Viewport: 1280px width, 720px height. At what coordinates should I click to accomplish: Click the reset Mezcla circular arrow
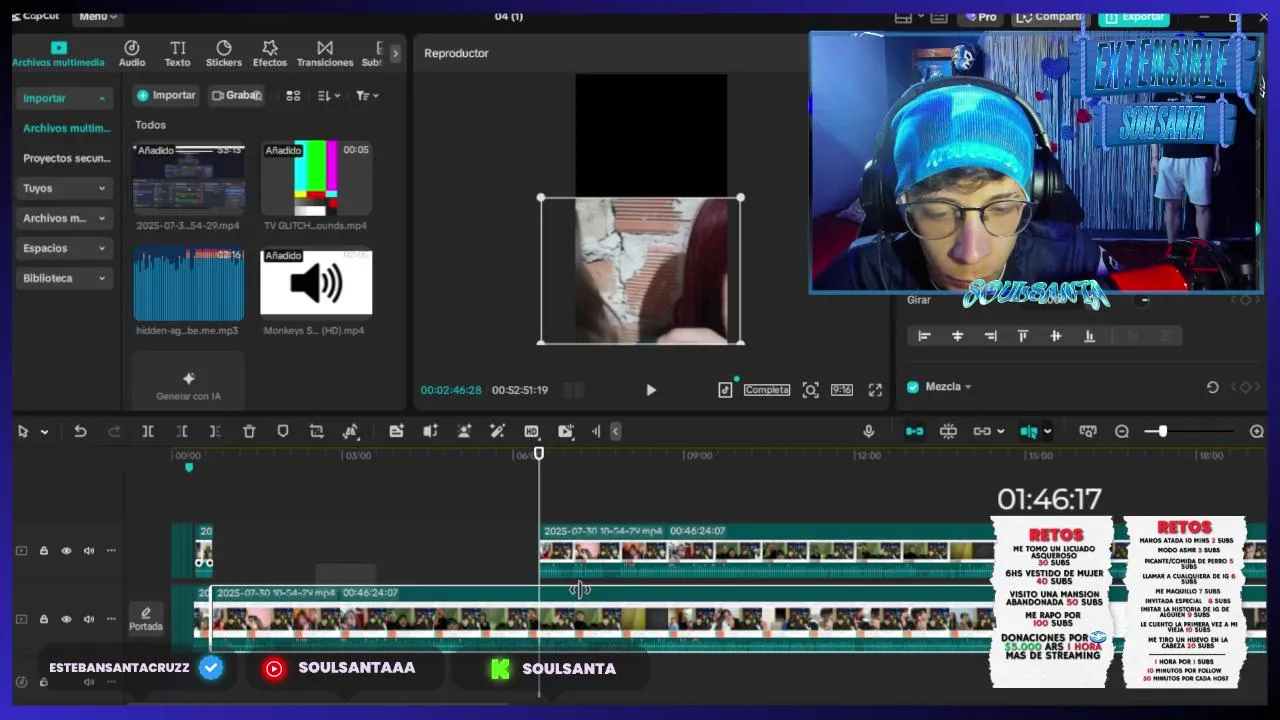click(x=1212, y=387)
